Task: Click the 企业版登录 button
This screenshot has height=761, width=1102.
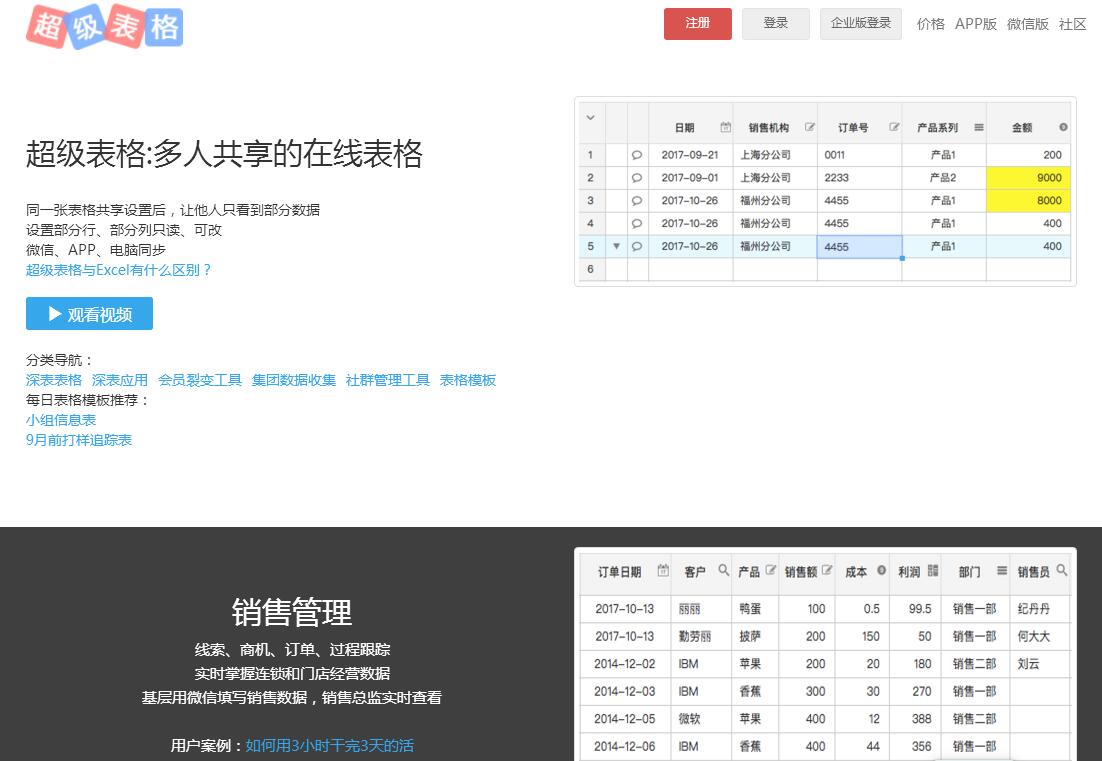Action: pos(860,23)
